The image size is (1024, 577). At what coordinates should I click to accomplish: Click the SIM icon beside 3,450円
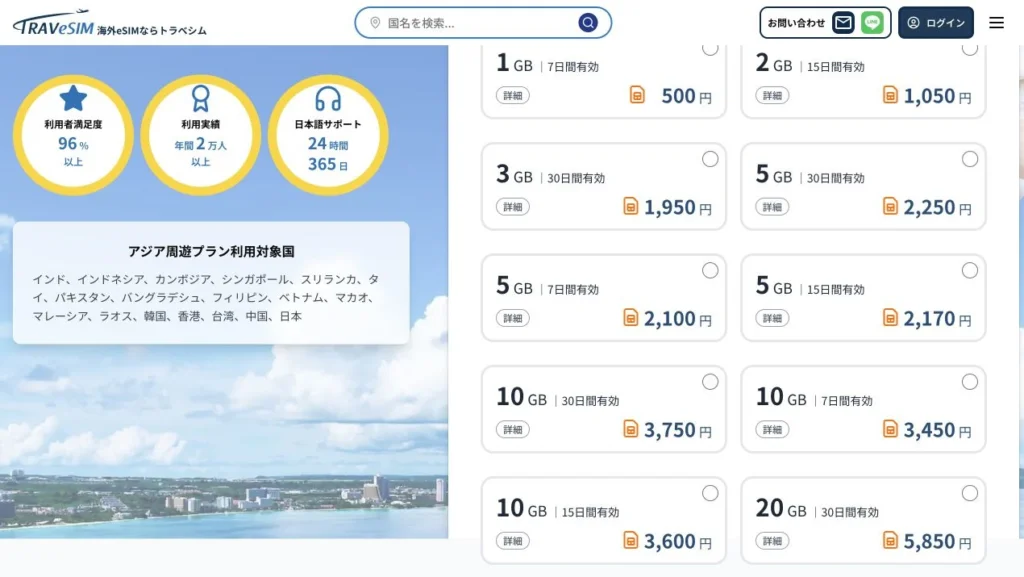tap(890, 429)
